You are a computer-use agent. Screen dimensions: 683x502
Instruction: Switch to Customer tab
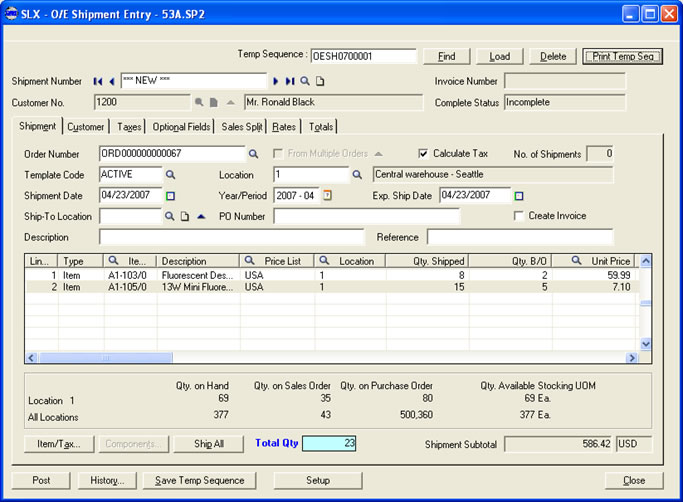point(85,127)
